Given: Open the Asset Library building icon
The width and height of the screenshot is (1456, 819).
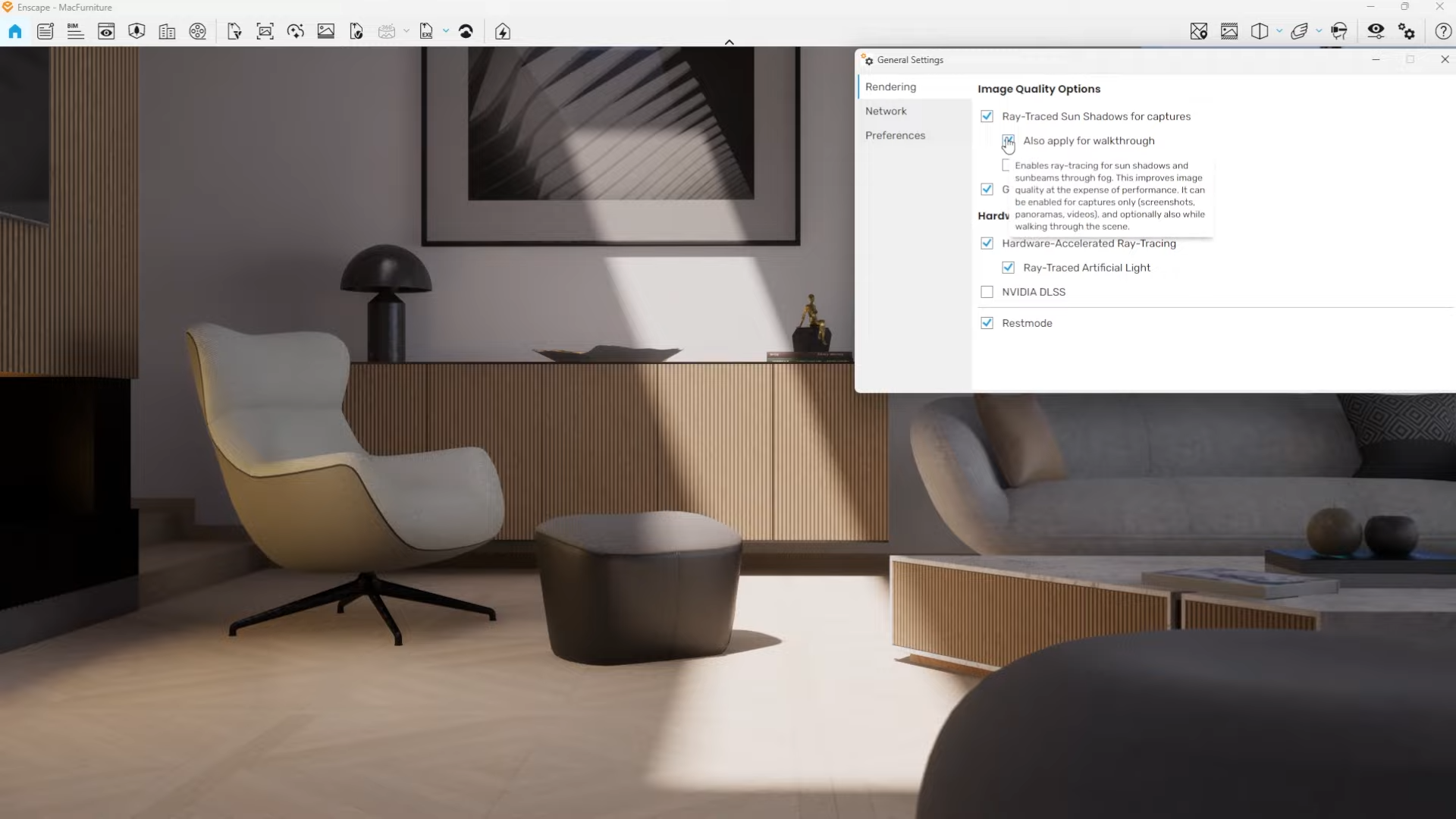Looking at the screenshot, I should [167, 31].
